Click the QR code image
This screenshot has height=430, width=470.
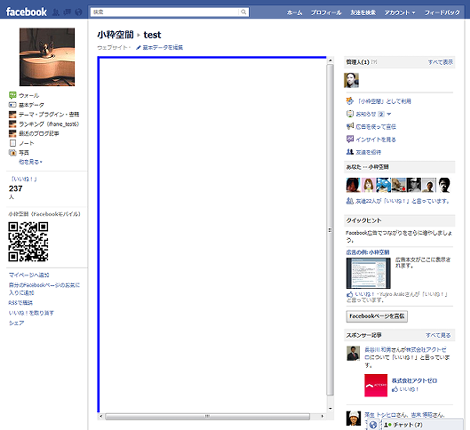(28, 242)
